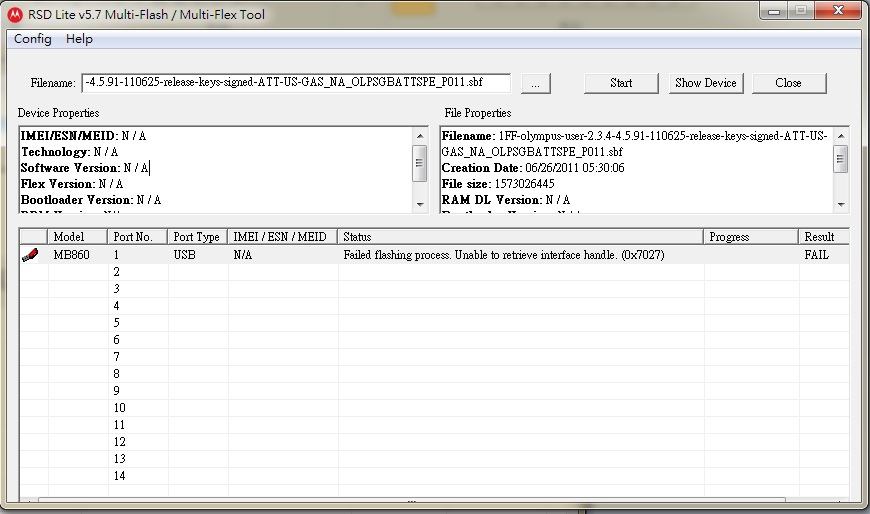Click the Creation Date line in File Properties

tap(533, 168)
